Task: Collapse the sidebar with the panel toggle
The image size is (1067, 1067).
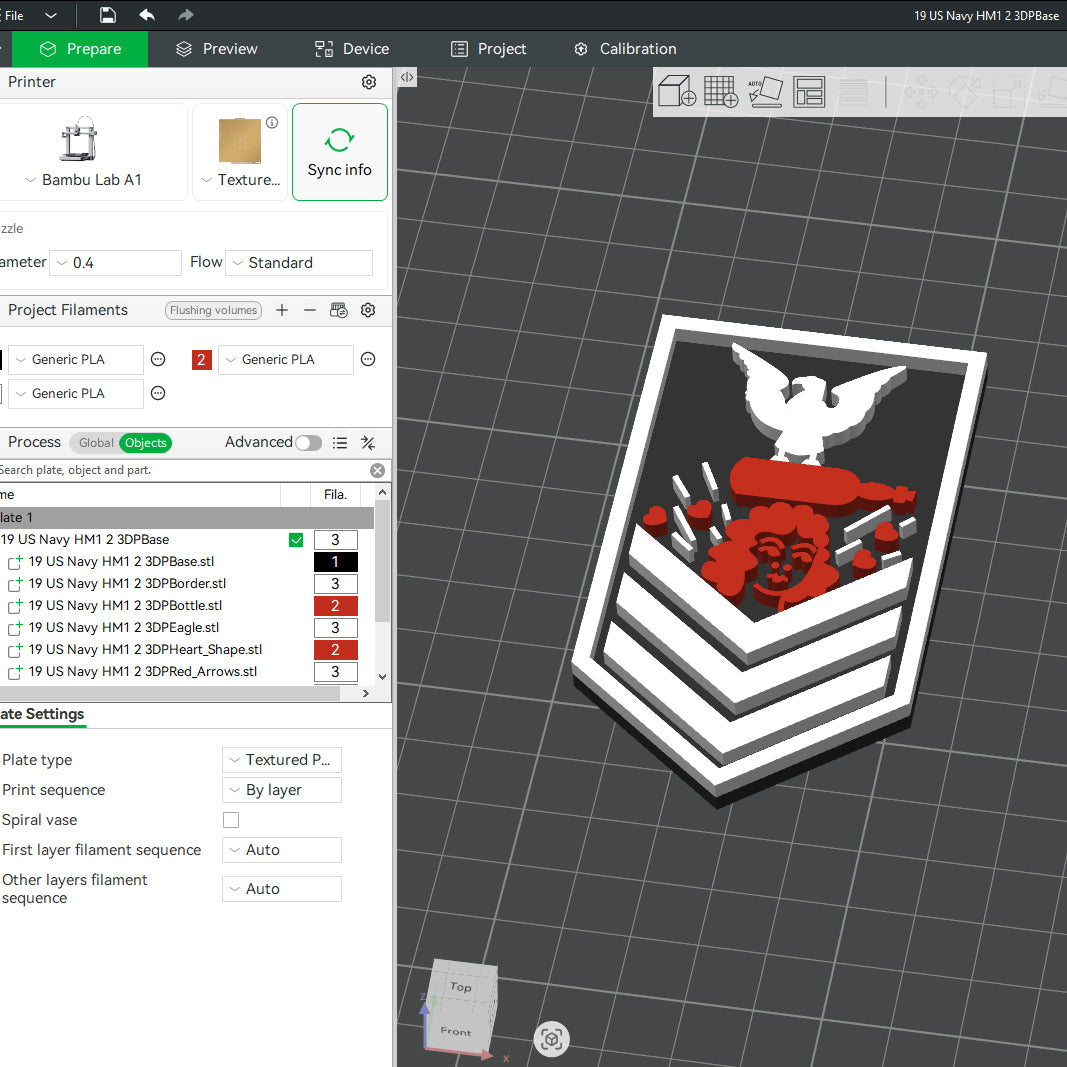Action: pyautogui.click(x=406, y=77)
